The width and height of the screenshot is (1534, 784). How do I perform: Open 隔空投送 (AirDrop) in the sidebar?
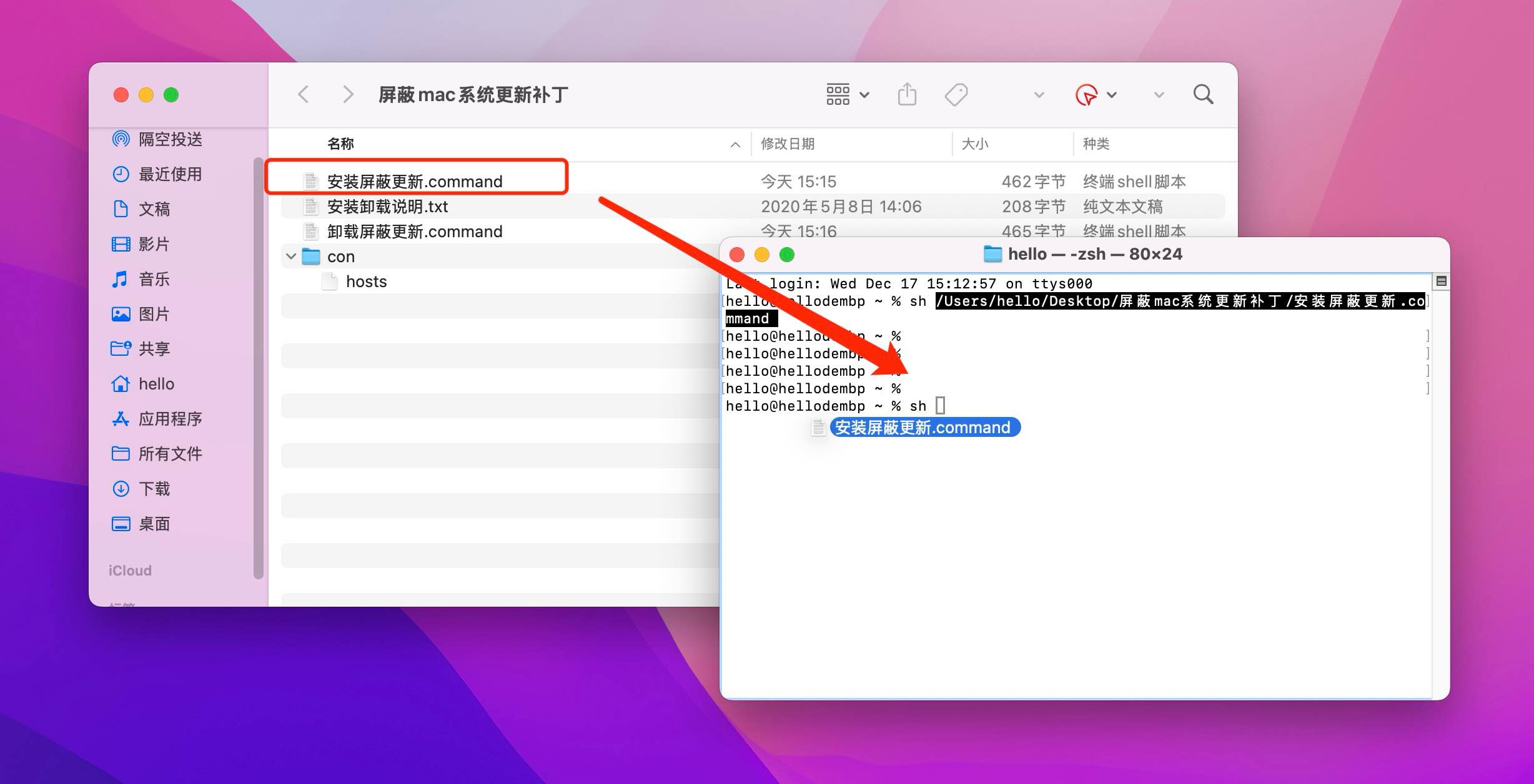[170, 139]
